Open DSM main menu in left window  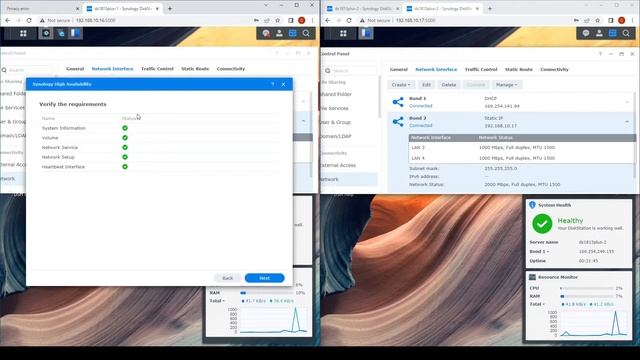(23, 33)
